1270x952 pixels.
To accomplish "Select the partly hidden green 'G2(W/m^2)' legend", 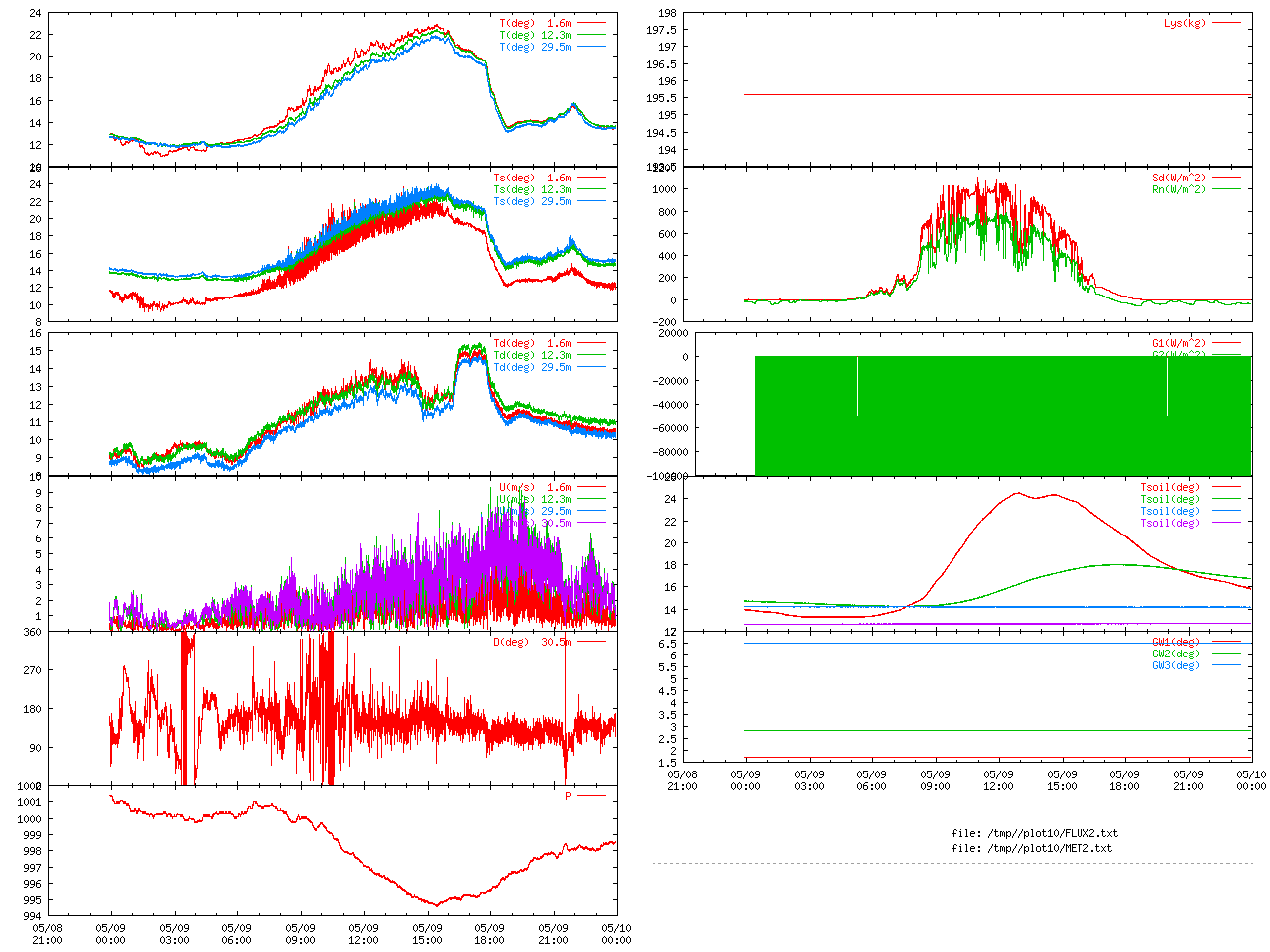I will (1196, 354).
